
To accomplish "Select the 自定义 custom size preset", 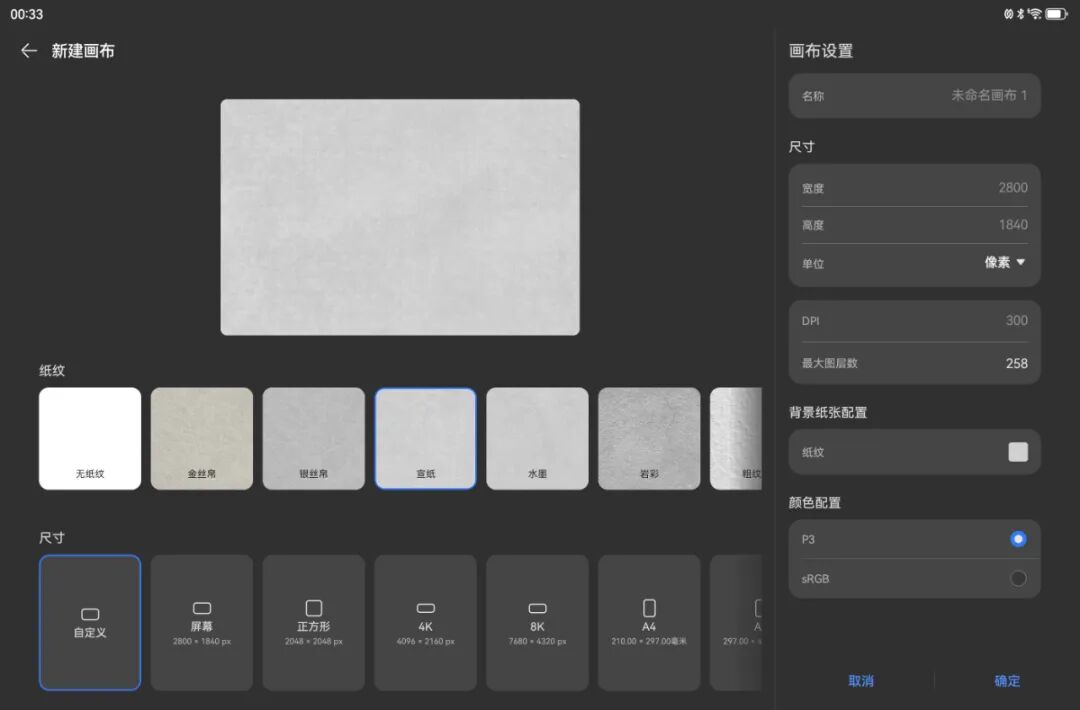I will click(90, 623).
